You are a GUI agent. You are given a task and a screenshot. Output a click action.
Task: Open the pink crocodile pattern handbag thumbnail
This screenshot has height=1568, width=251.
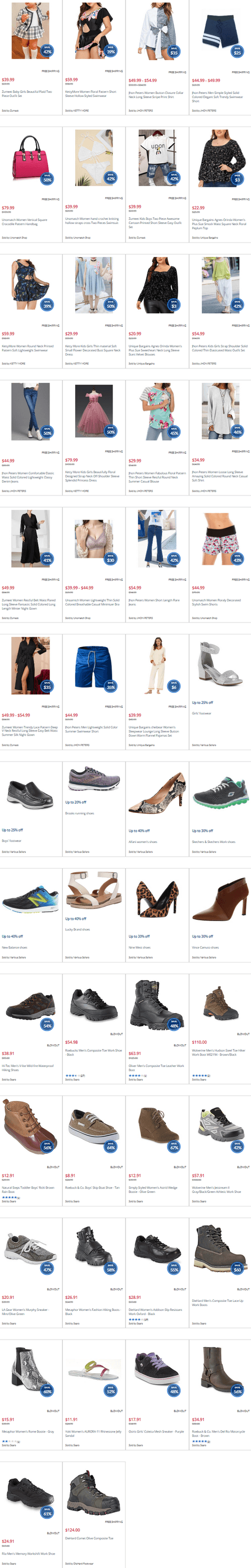click(x=31, y=158)
